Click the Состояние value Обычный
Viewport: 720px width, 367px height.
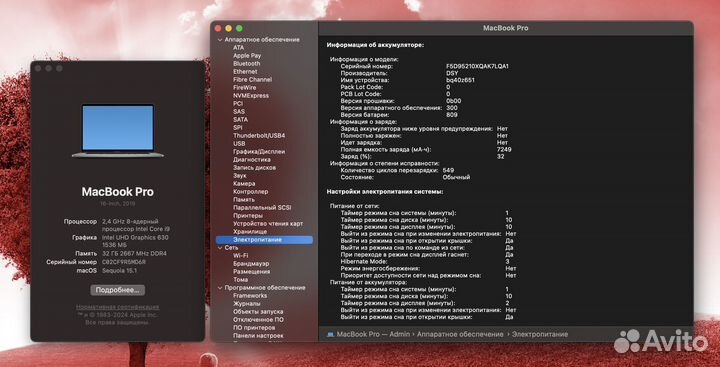pyautogui.click(x=456, y=177)
